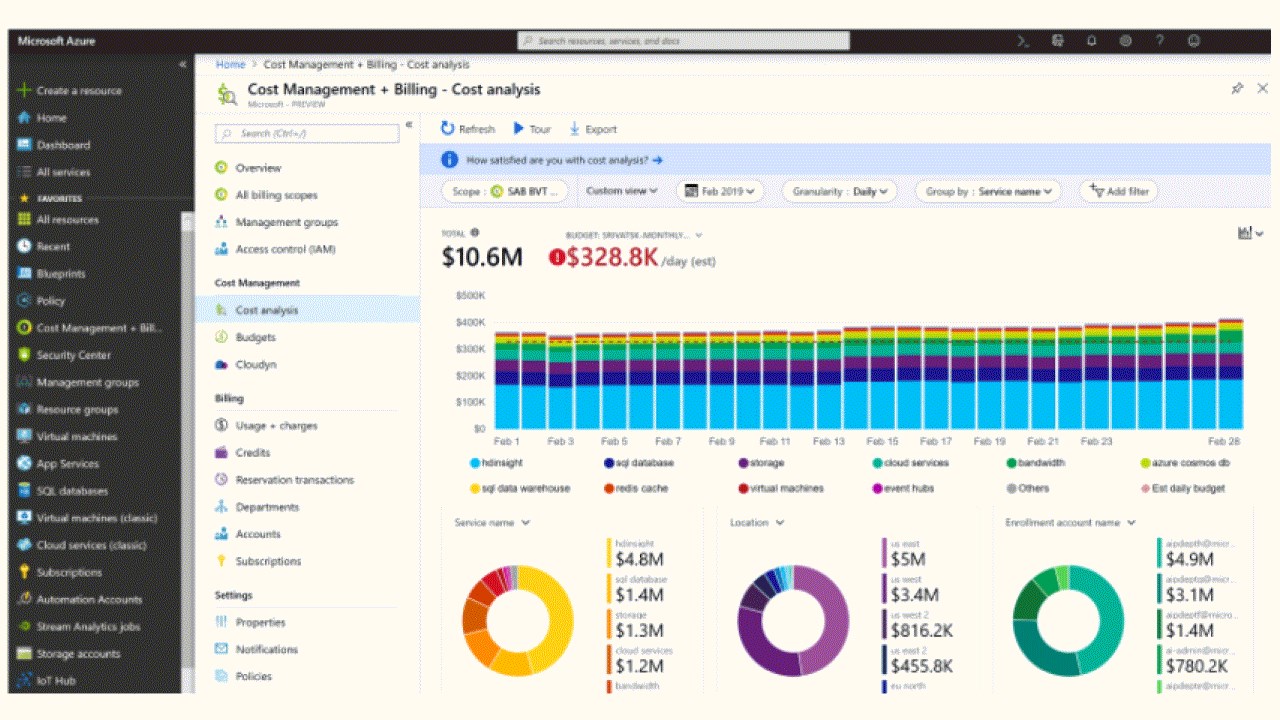The image size is (1280, 720).
Task: Open the chart type icon selector
Action: (1250, 233)
